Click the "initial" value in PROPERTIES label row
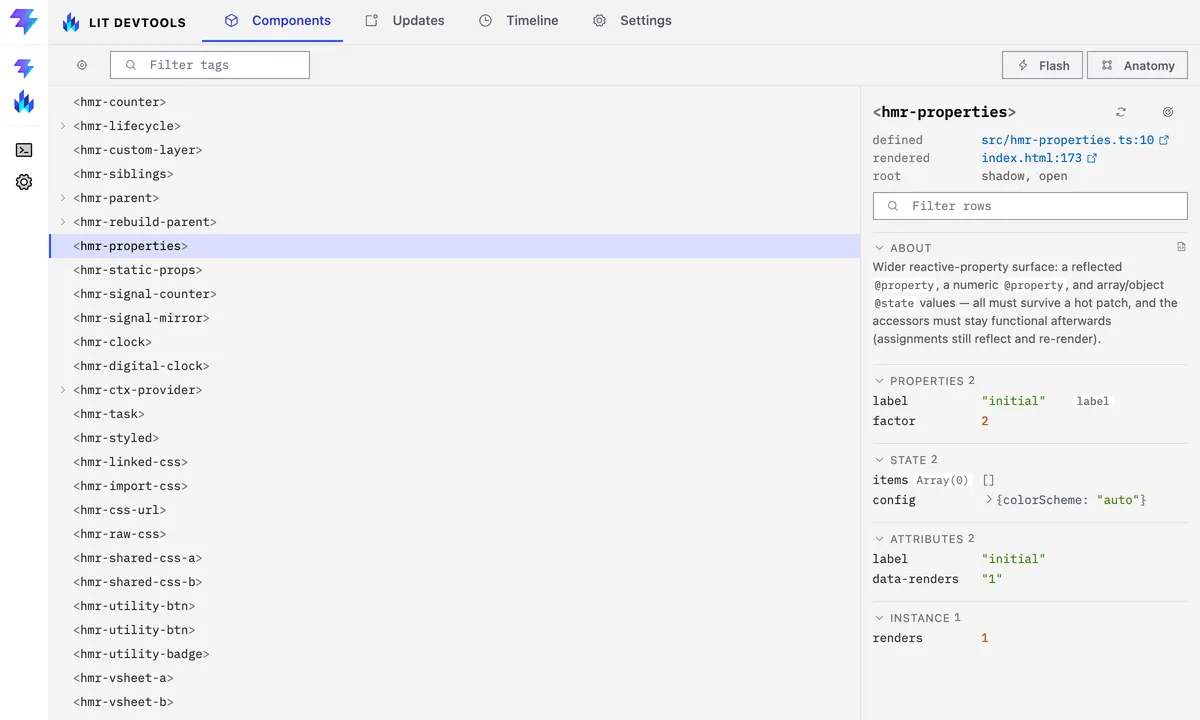This screenshot has height=720, width=1200. pyautogui.click(x=1013, y=401)
